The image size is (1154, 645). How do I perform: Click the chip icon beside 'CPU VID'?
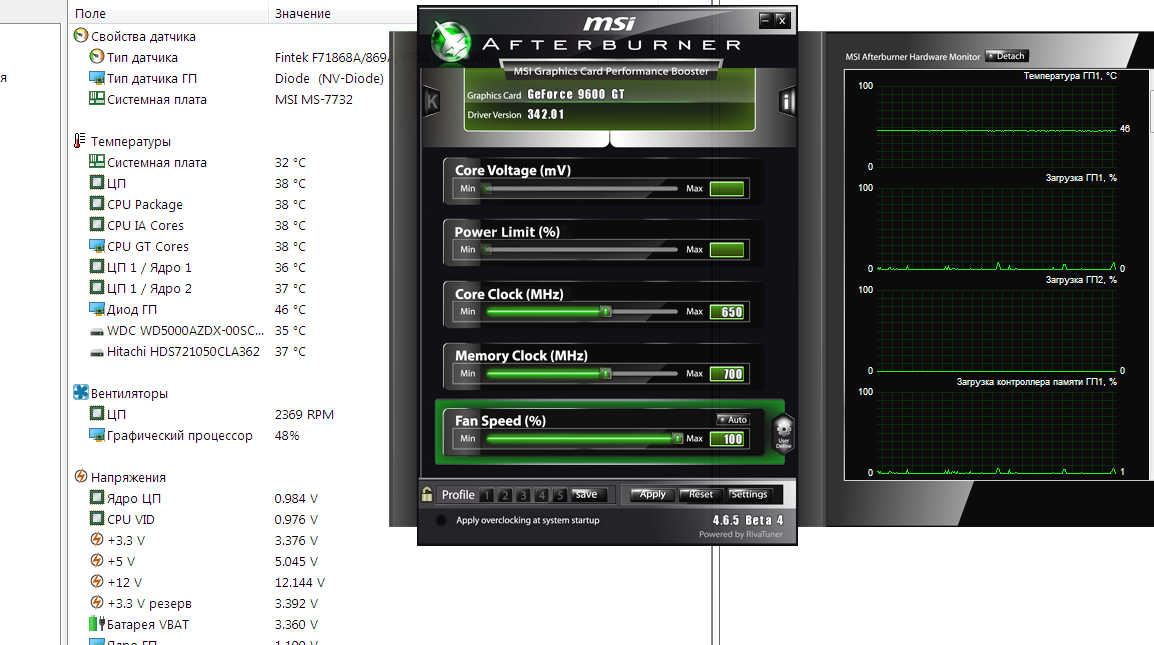[96, 518]
